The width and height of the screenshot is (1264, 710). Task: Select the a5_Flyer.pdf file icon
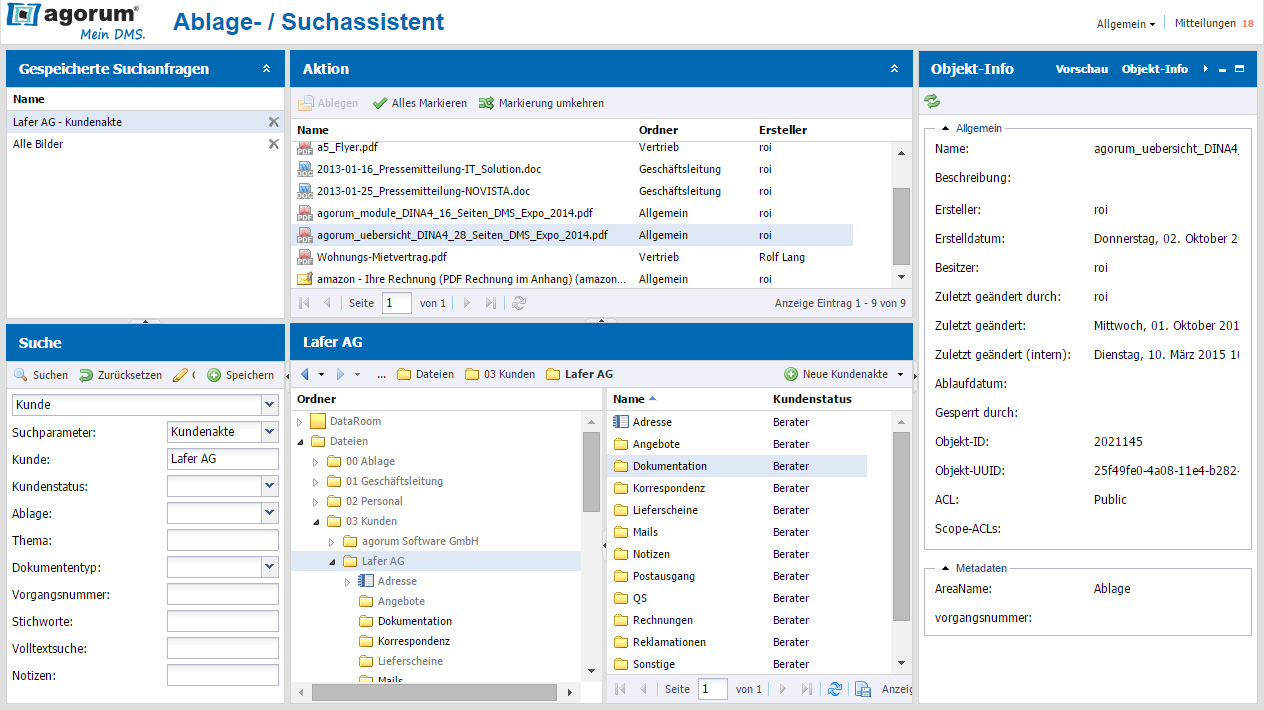click(305, 147)
